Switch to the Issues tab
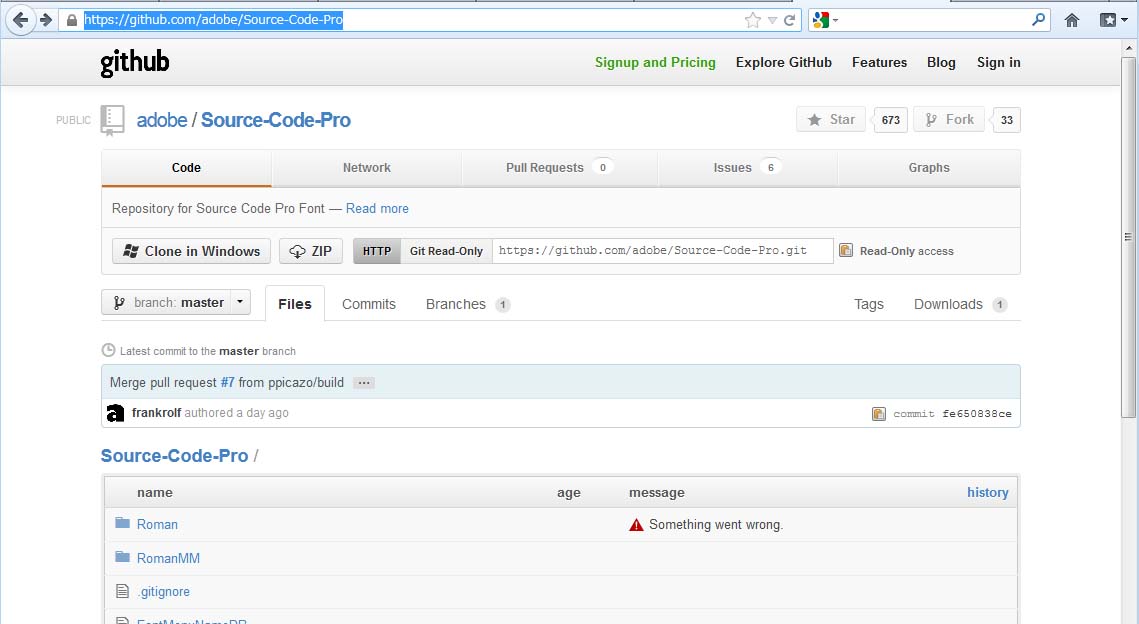 747,168
